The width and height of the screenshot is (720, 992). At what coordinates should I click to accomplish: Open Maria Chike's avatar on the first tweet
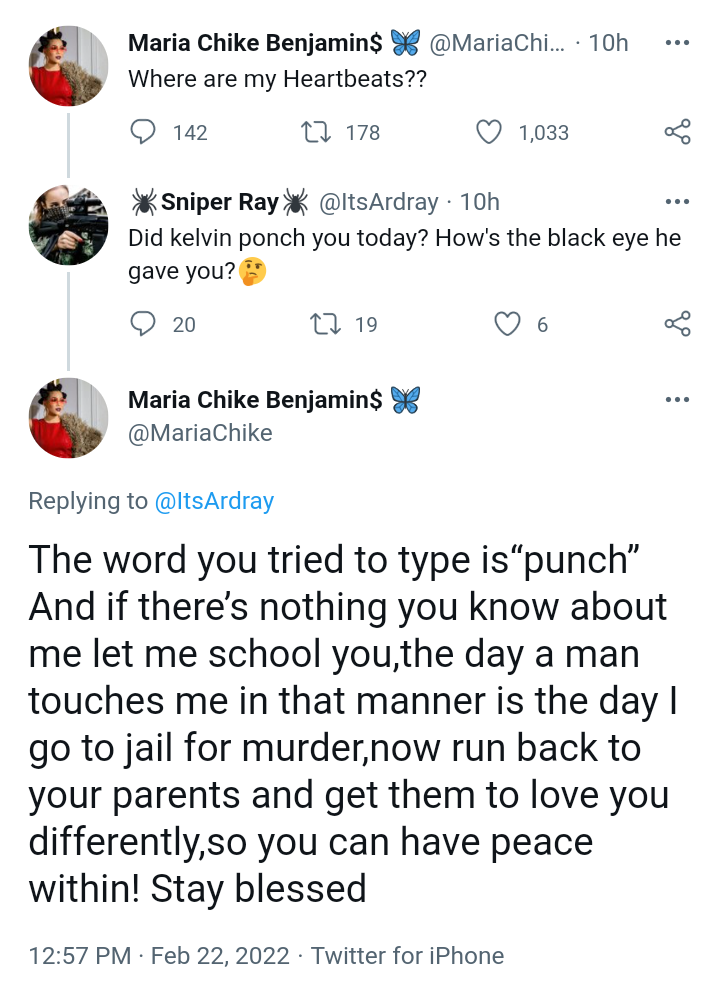click(67, 66)
